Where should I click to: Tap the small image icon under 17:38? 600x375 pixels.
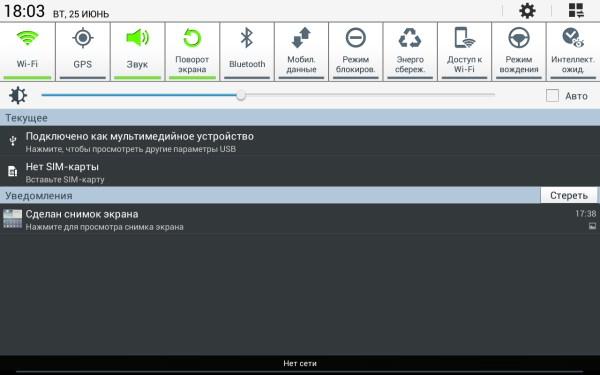point(592,226)
